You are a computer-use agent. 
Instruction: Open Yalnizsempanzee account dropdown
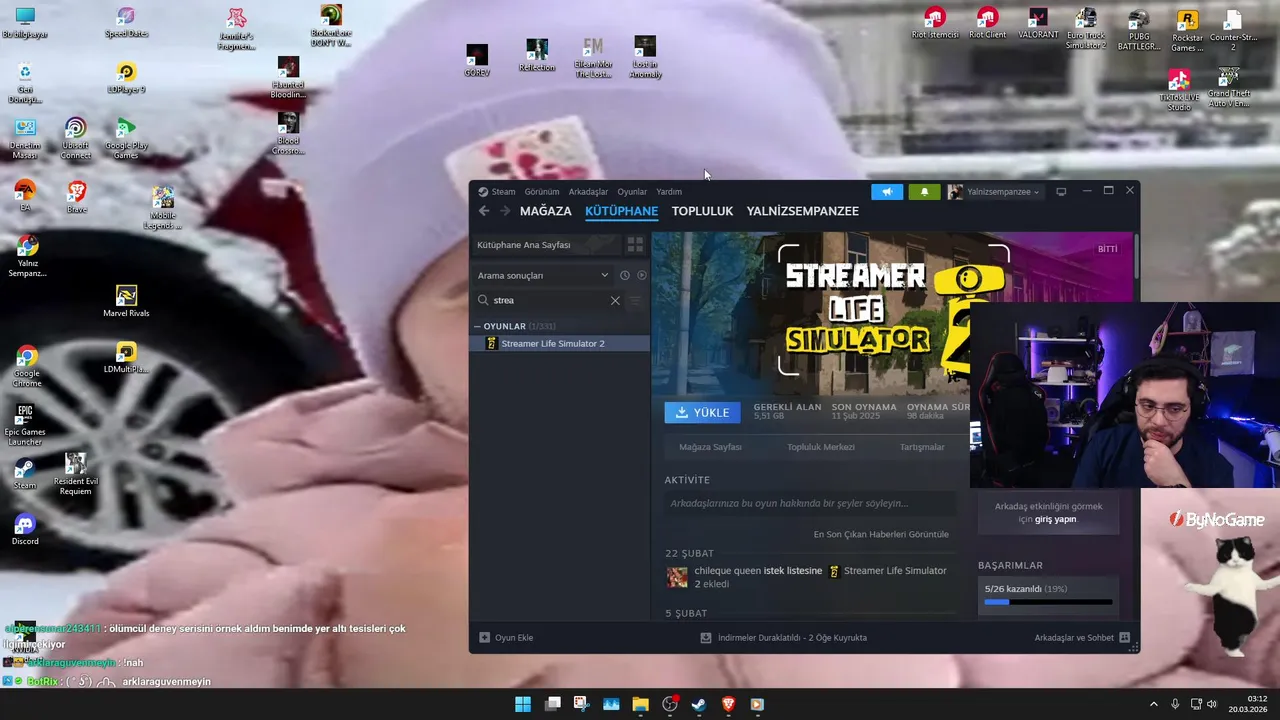(994, 192)
